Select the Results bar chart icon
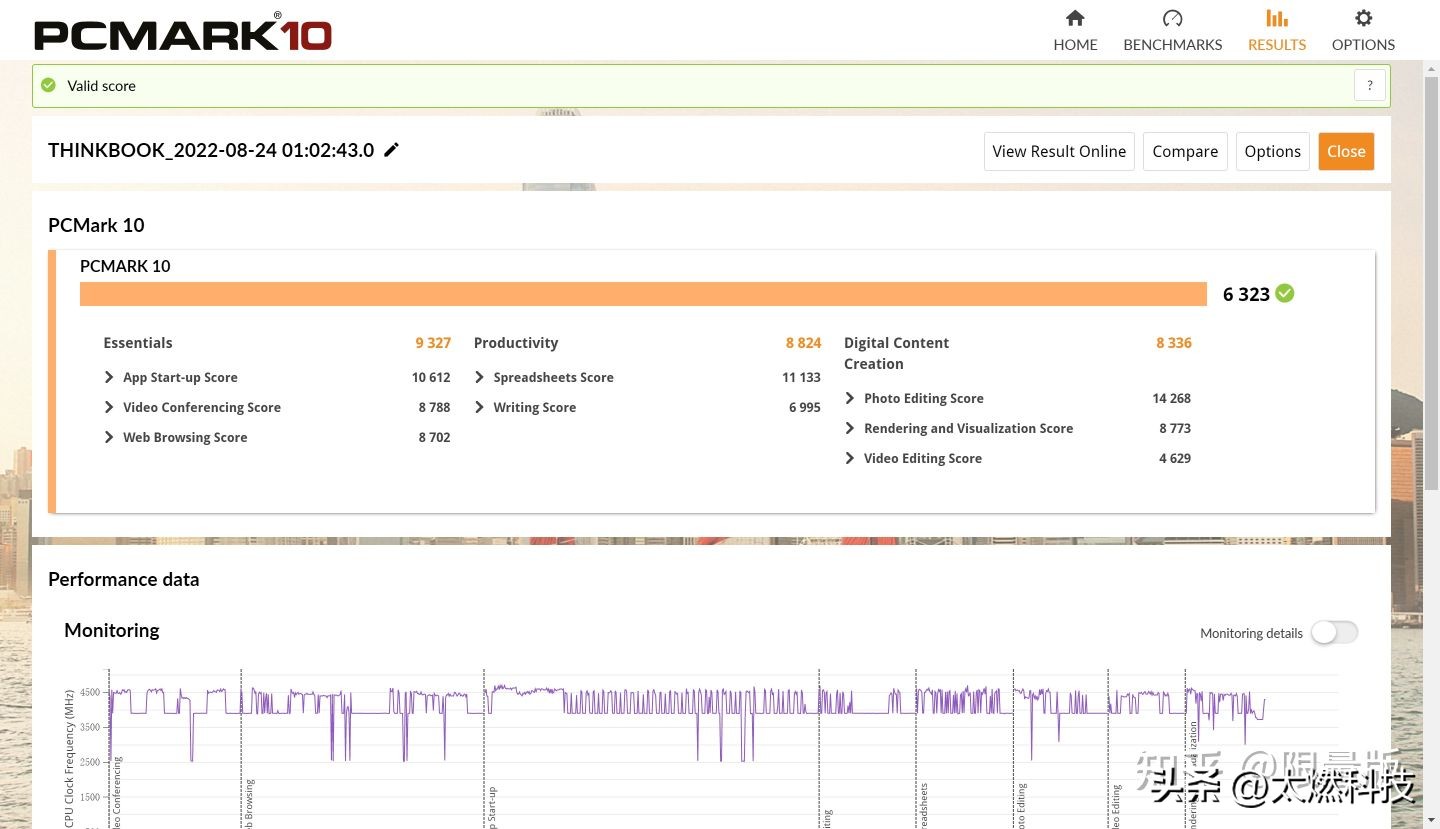1440x829 pixels. pos(1276,19)
